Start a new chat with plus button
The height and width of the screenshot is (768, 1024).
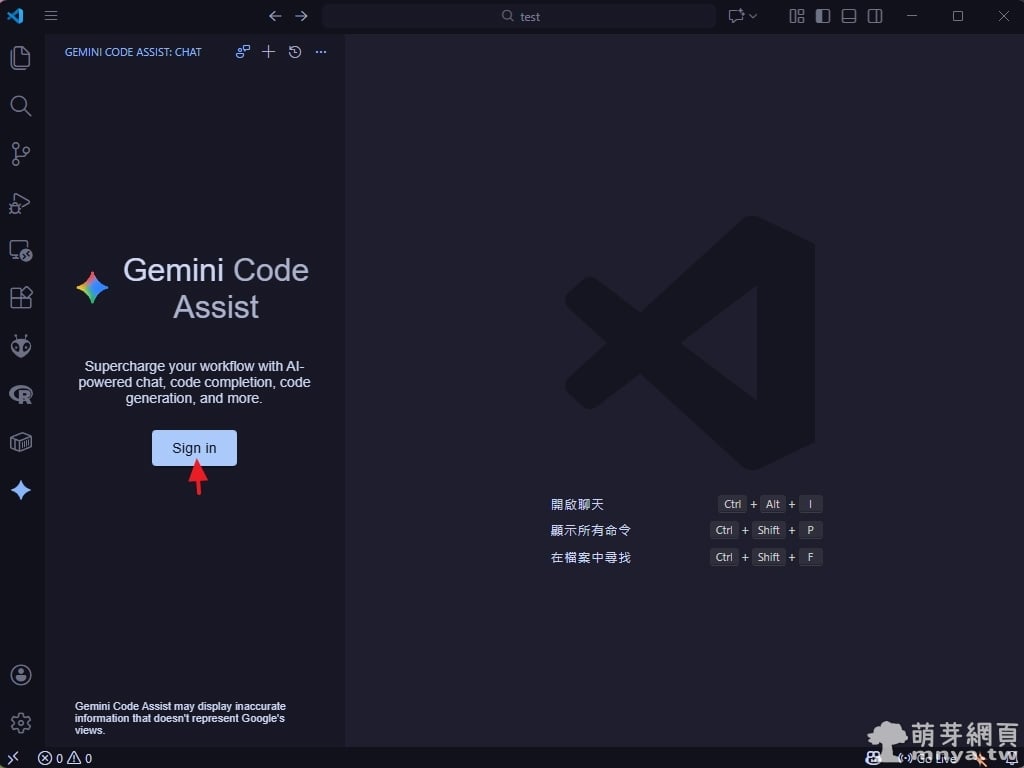pos(268,52)
